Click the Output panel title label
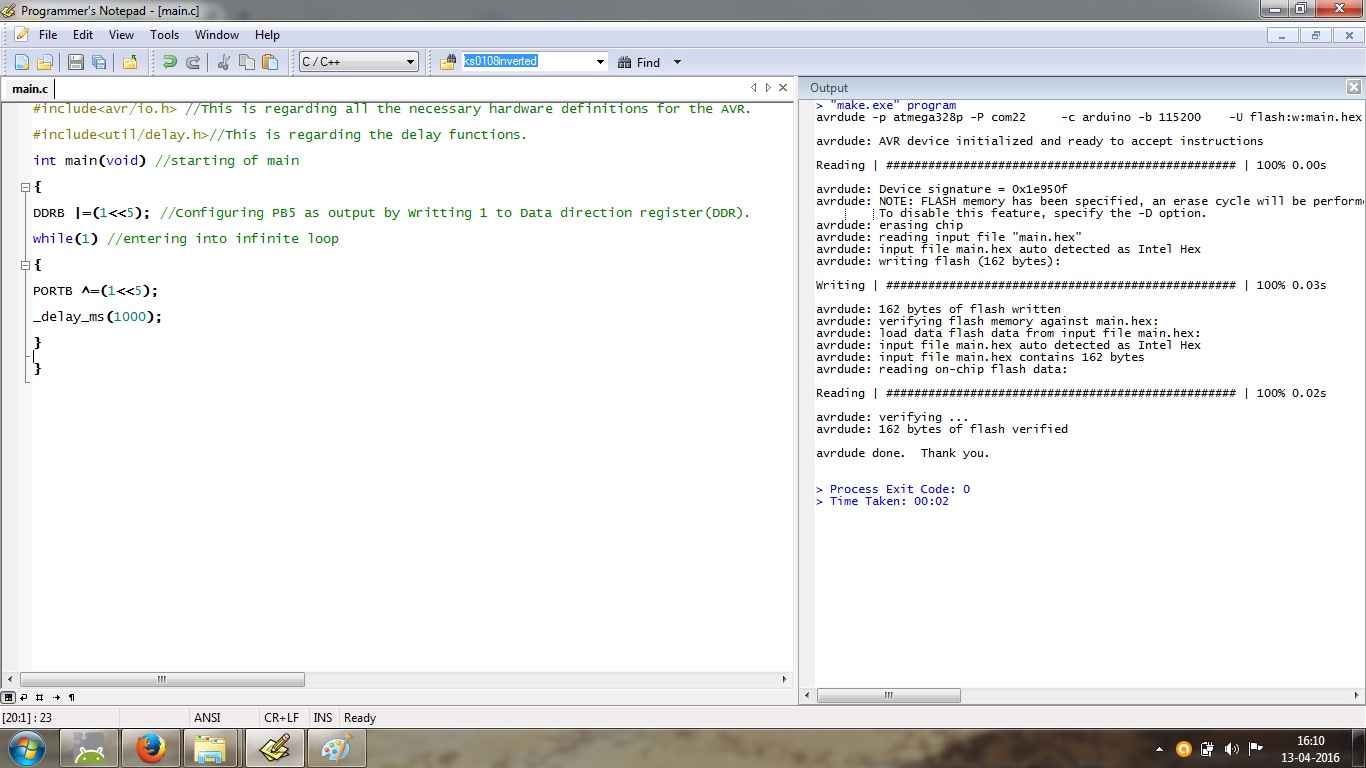1366x768 pixels. point(829,88)
